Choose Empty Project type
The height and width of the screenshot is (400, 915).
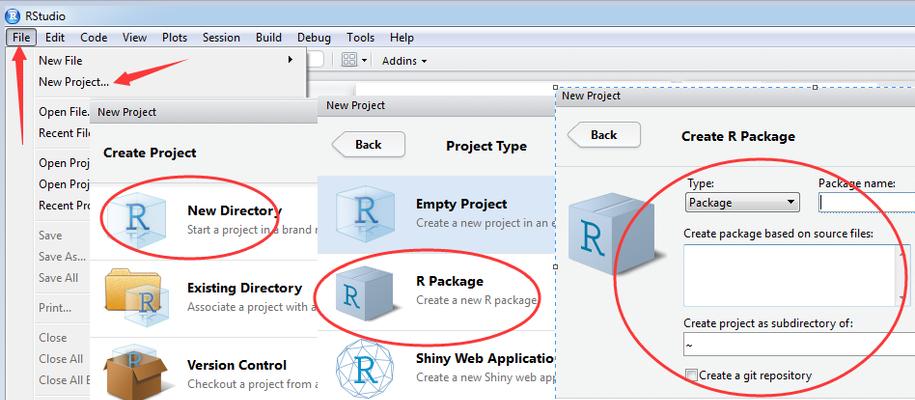coord(436,214)
